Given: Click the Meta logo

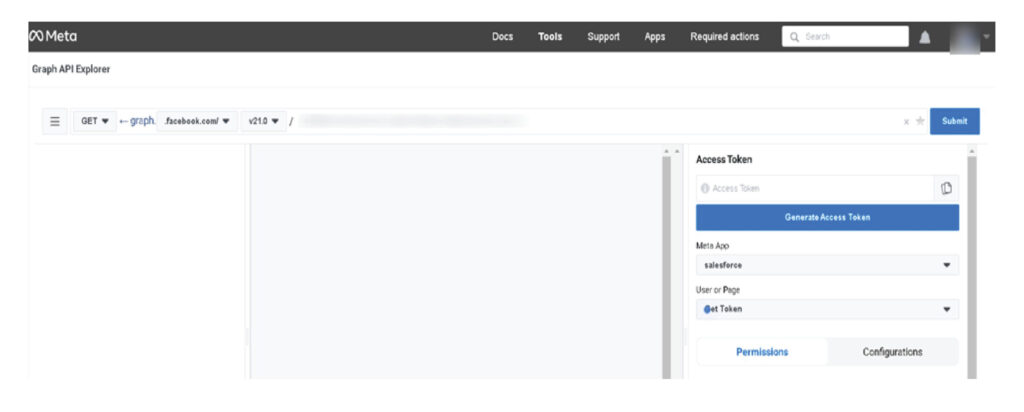Looking at the screenshot, I should [x=53, y=37].
